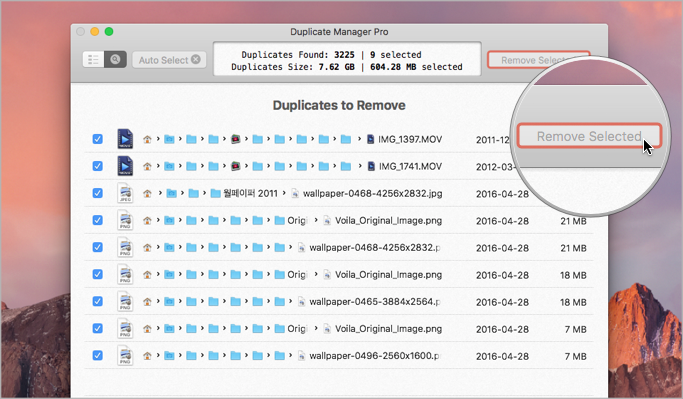Uncheck the checkbox for IMG_1741.MOV

(98, 166)
